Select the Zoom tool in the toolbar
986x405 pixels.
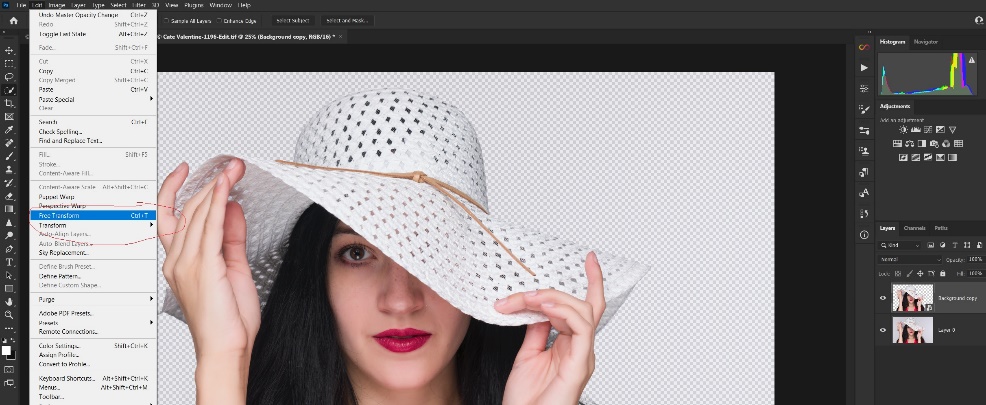[x=10, y=314]
